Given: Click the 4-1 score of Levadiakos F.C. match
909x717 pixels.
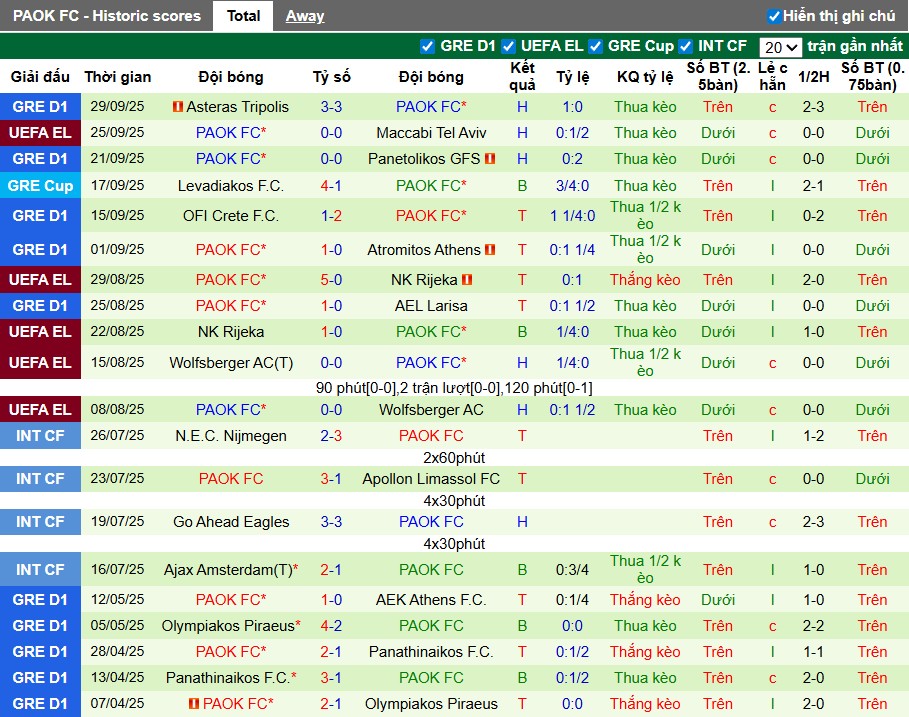Looking at the screenshot, I should (x=331, y=186).
